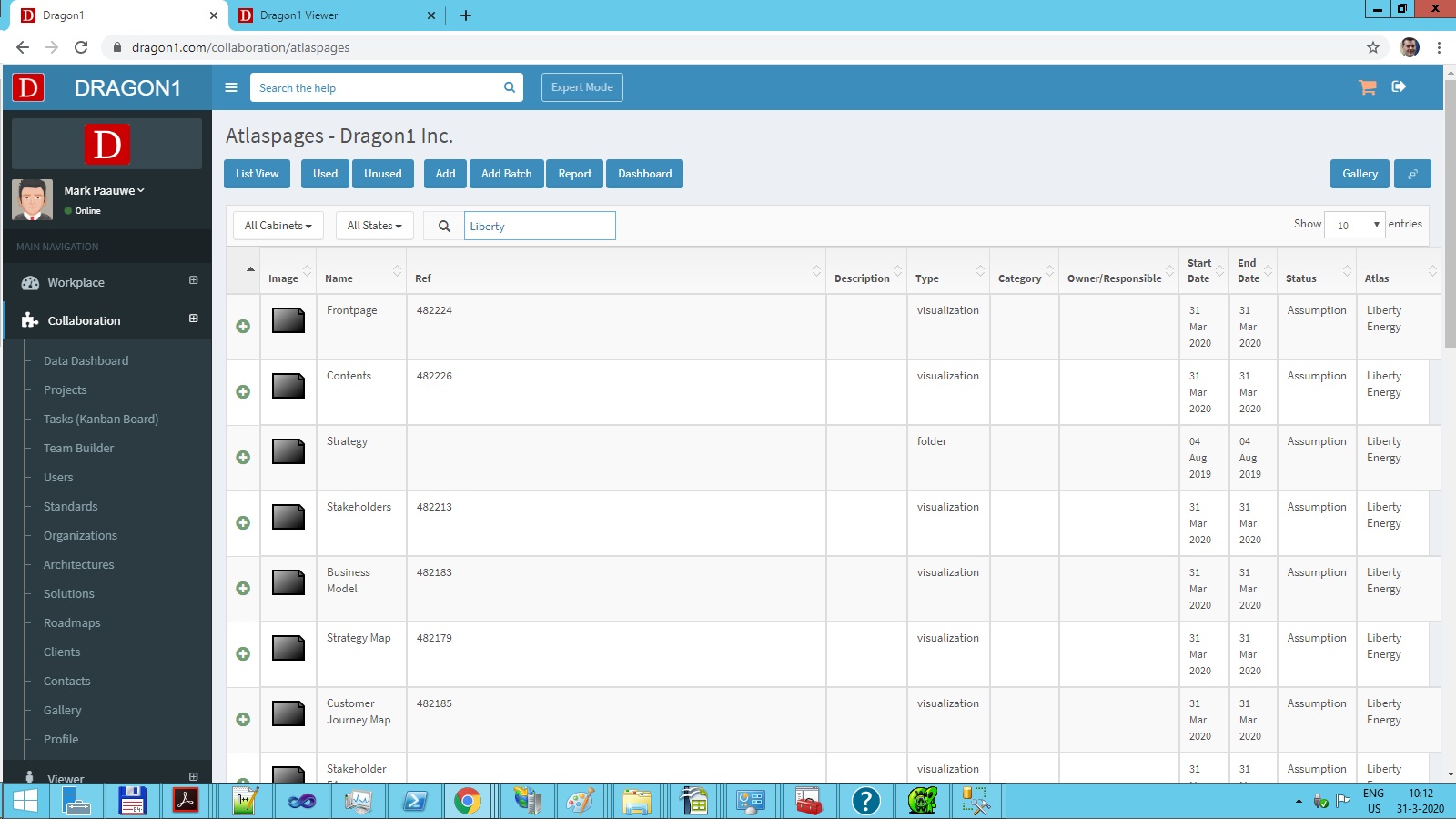Click the filter field containing Liberty
The width and height of the screenshot is (1456, 819).
[x=540, y=226]
